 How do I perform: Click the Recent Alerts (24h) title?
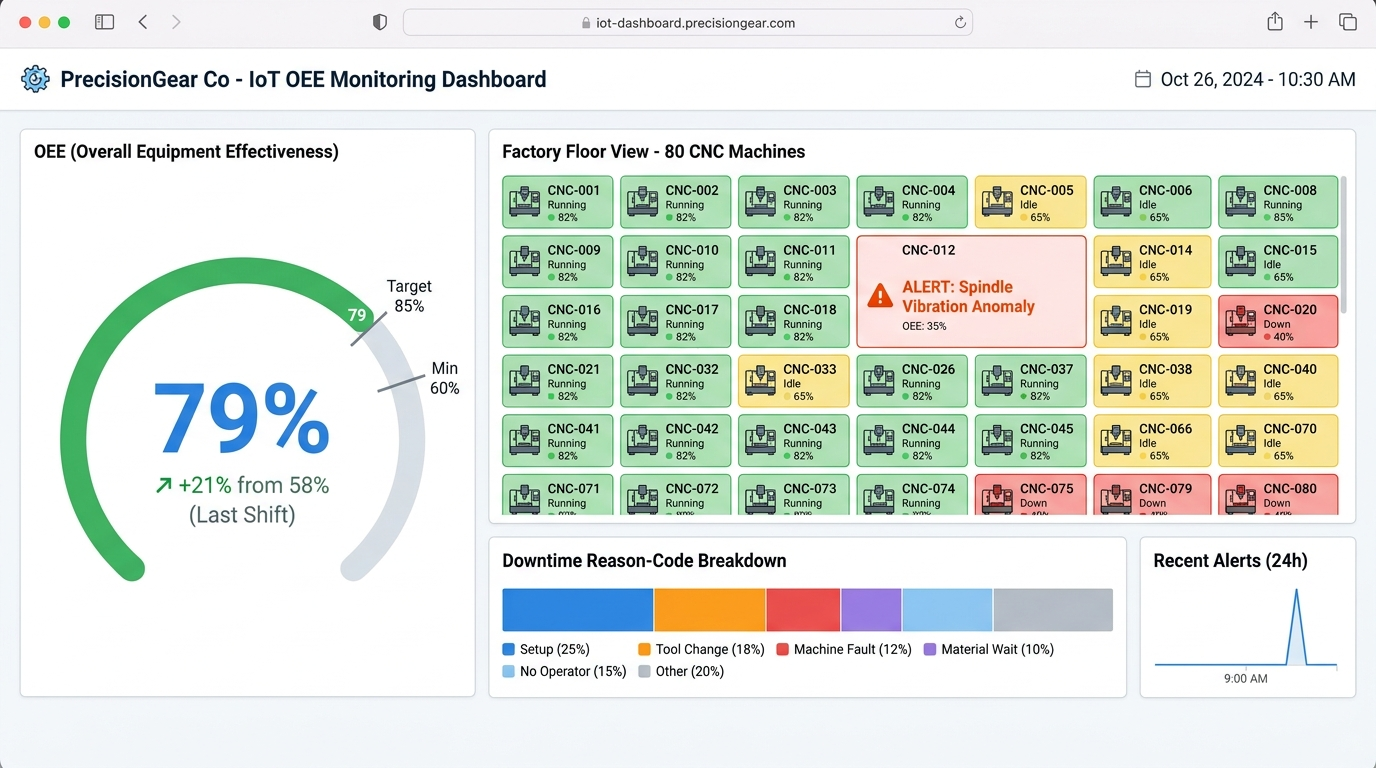pos(1230,561)
